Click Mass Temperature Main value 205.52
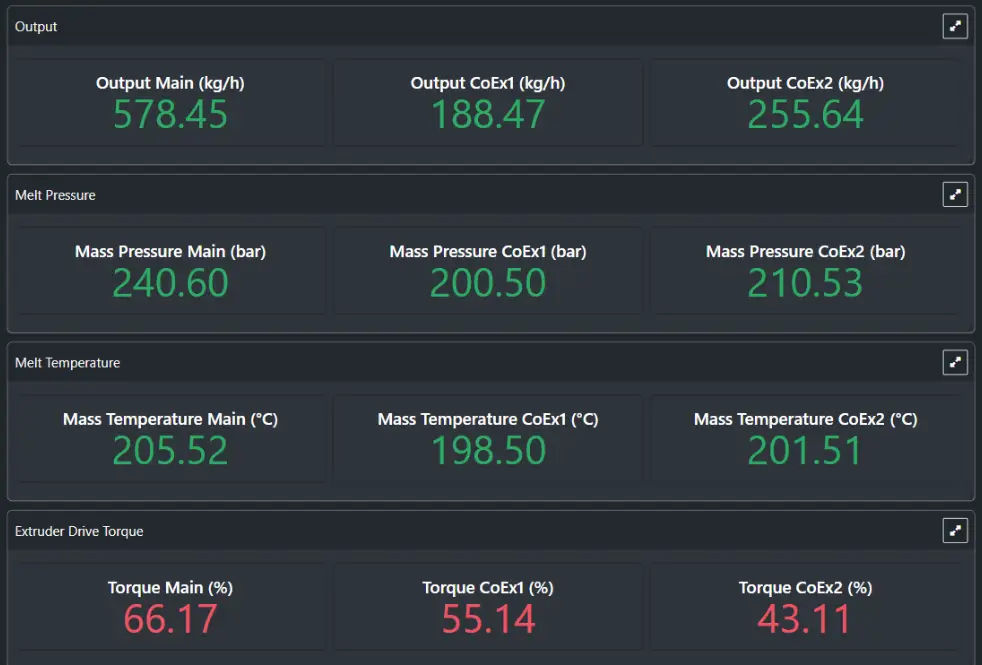 (x=170, y=451)
